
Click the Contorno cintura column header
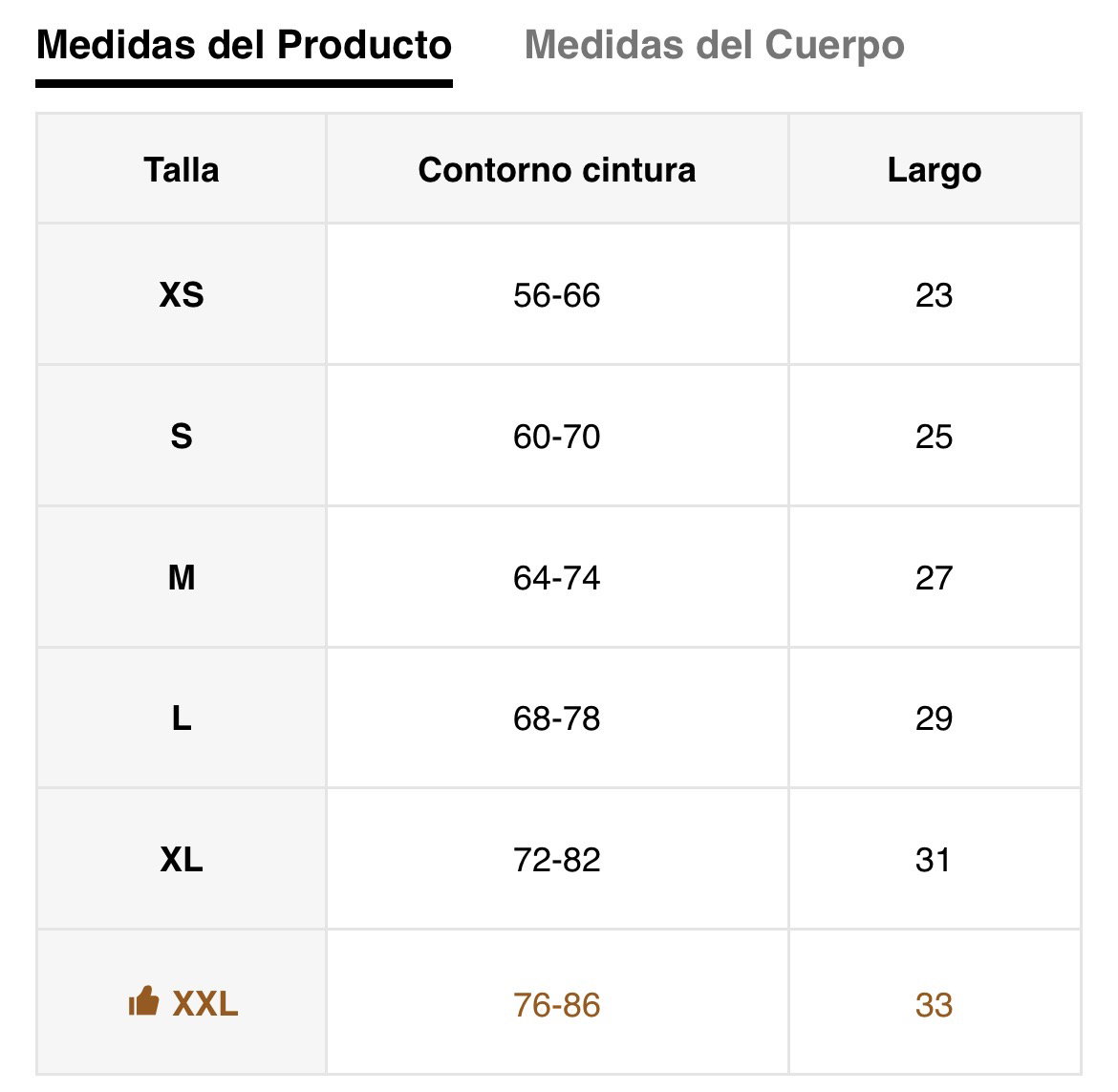(x=557, y=170)
